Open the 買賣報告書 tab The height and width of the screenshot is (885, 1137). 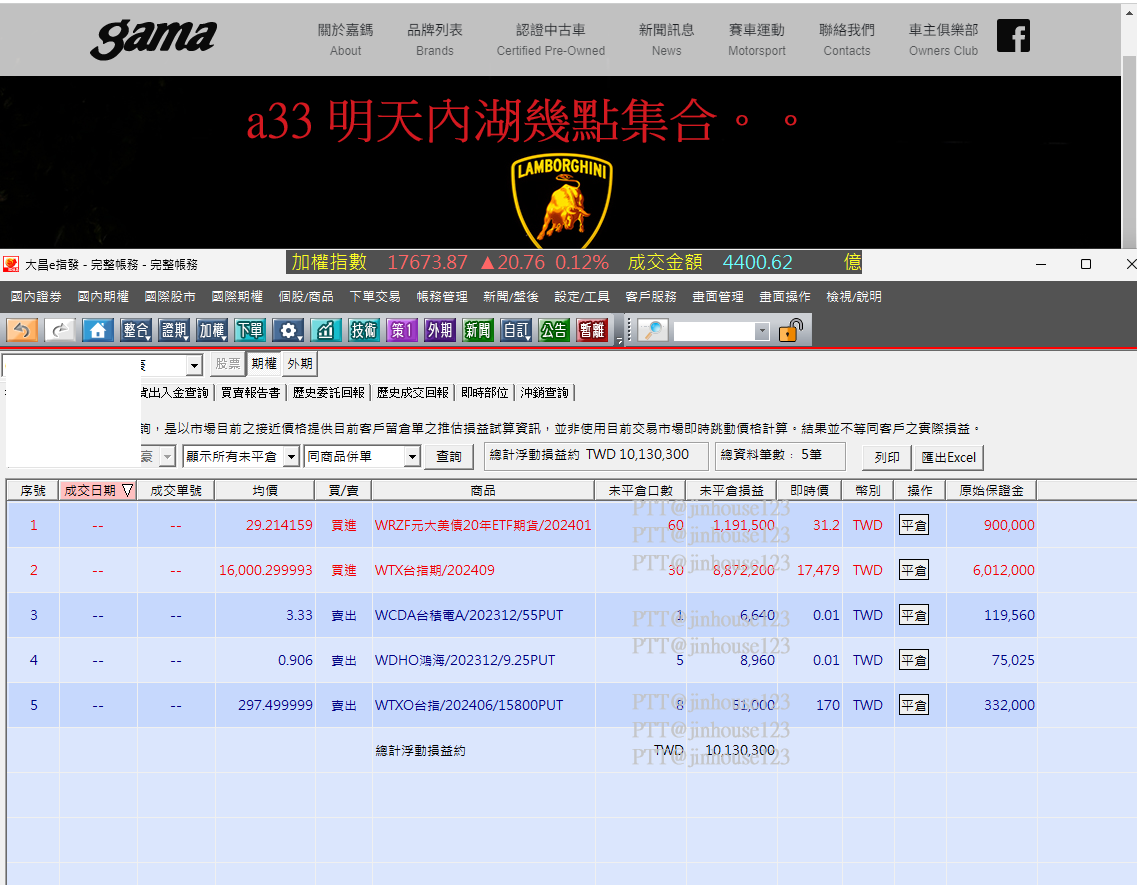(x=250, y=392)
